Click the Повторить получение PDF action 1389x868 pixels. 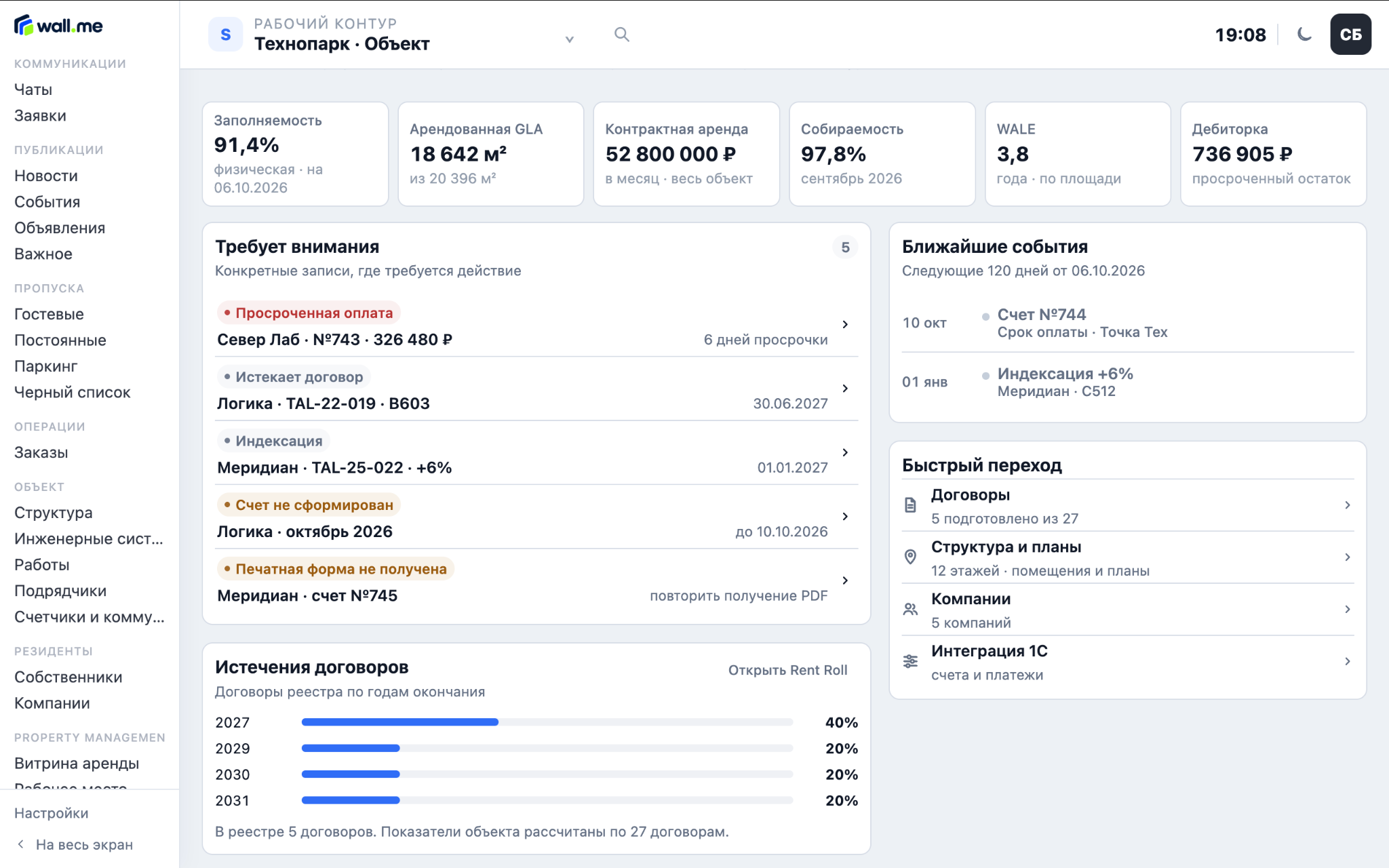(x=739, y=596)
